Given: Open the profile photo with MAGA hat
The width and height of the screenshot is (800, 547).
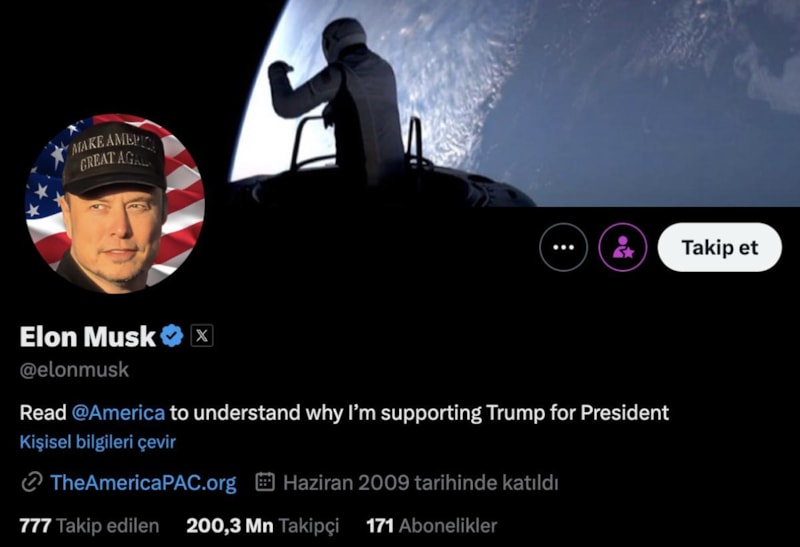Looking at the screenshot, I should [x=115, y=204].
